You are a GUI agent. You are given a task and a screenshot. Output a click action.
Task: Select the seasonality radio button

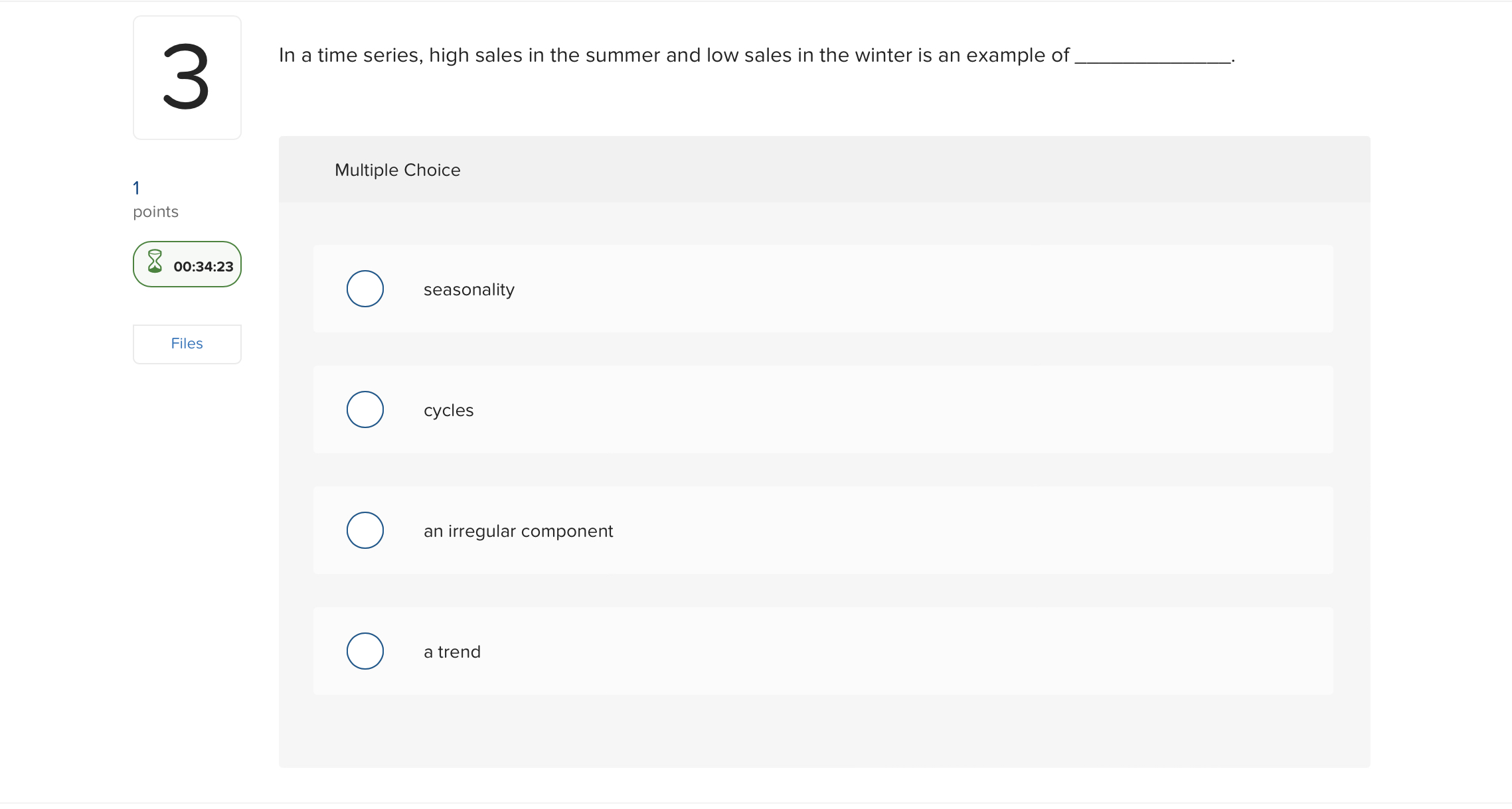pos(365,289)
